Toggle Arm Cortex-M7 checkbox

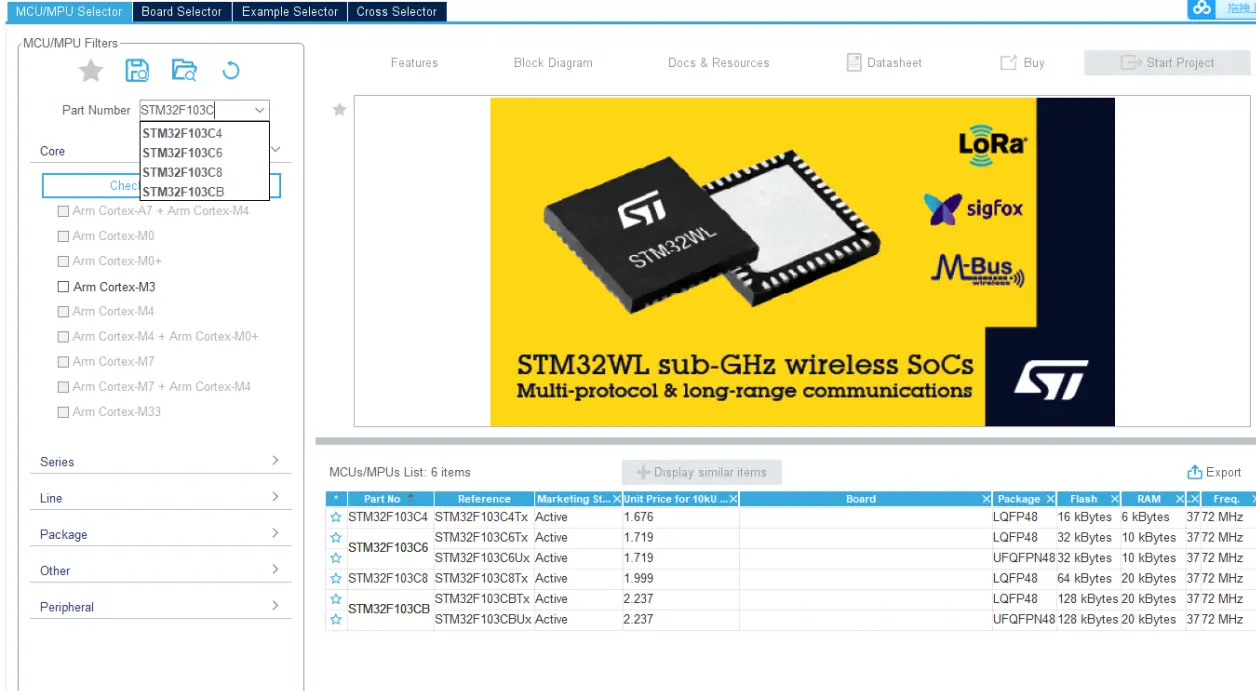(63, 362)
